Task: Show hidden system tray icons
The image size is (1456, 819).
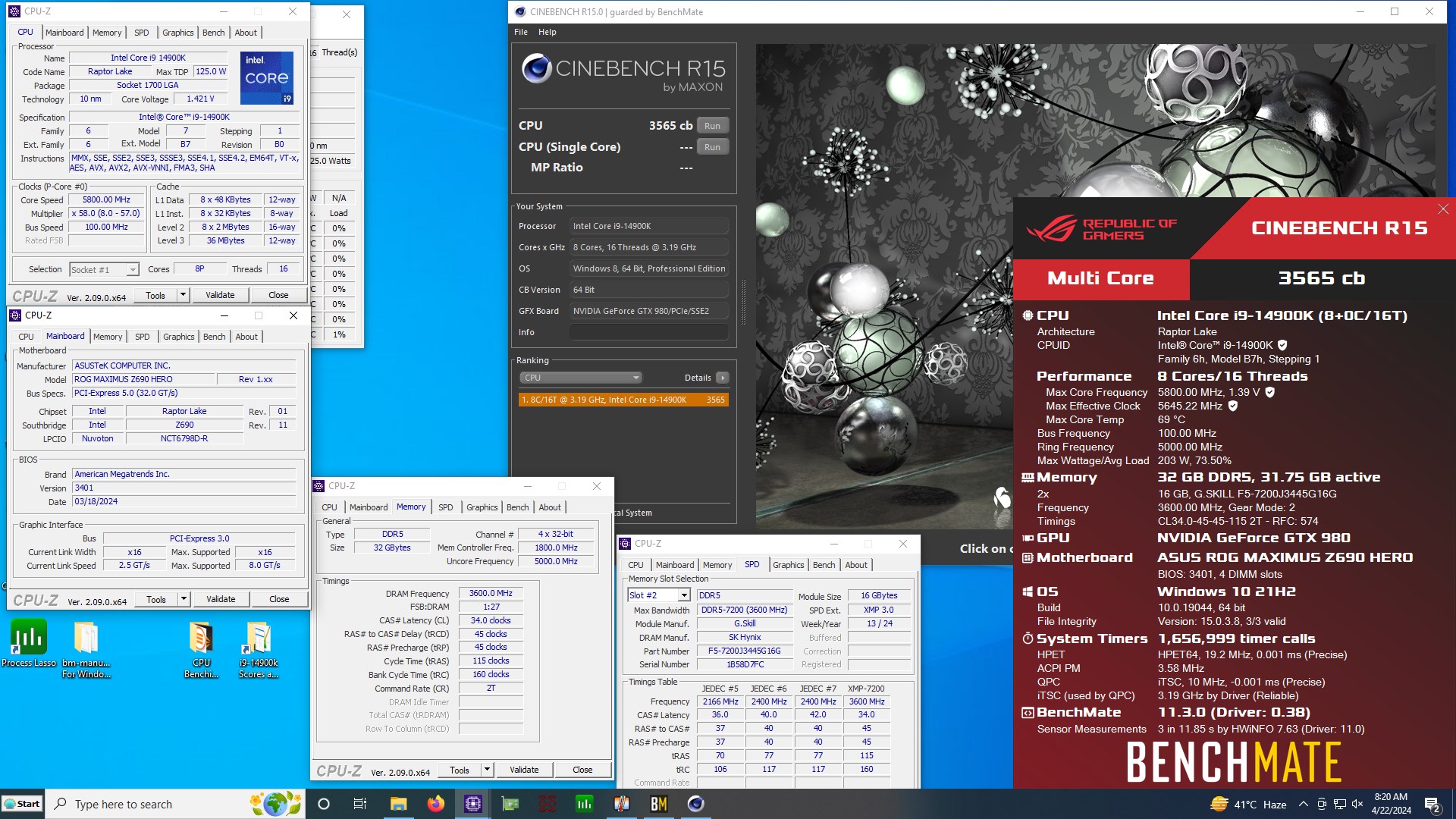Action: tap(1303, 804)
